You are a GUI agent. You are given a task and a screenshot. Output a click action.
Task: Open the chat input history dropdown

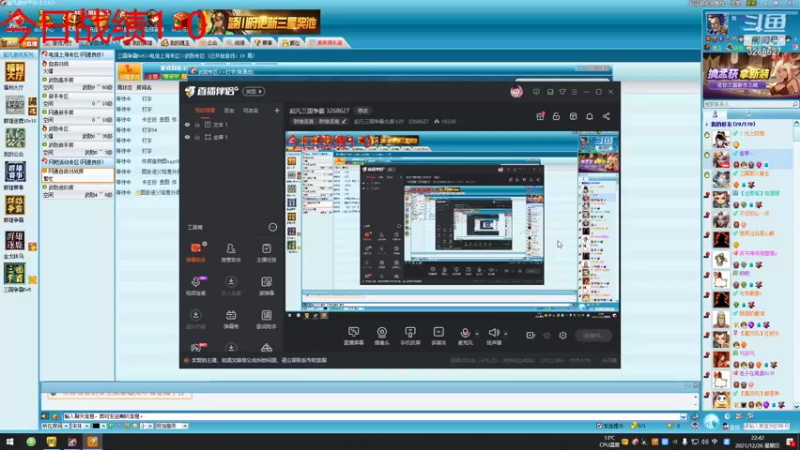coord(683,416)
